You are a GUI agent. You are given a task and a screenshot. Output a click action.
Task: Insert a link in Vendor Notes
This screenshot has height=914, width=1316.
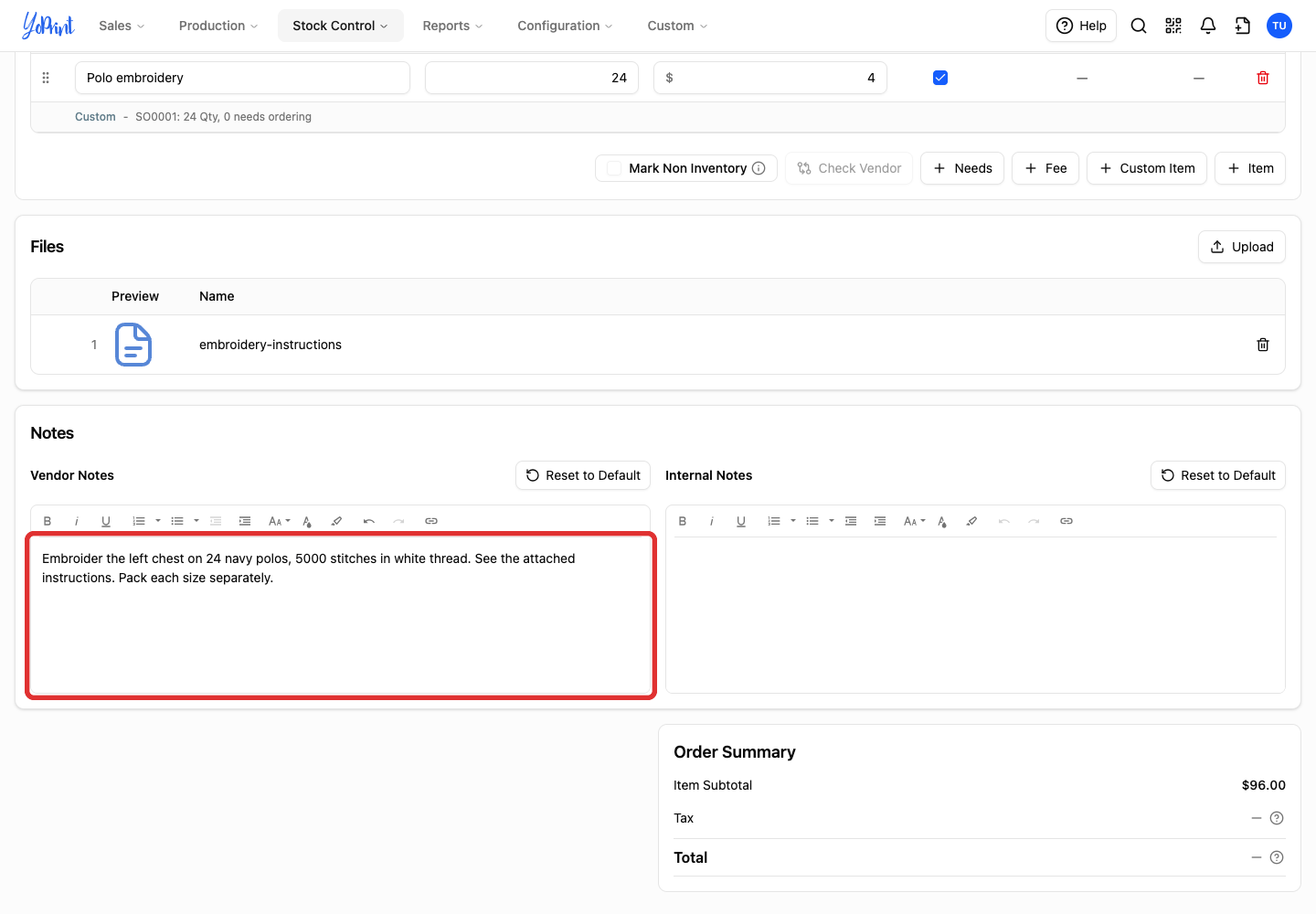pos(431,521)
